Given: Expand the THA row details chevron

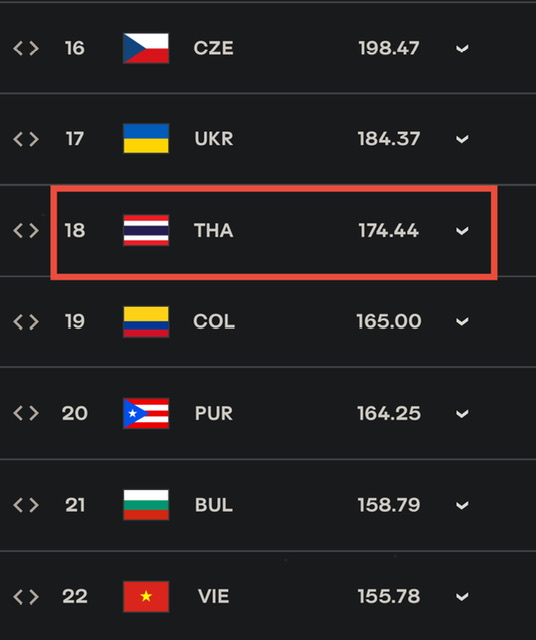Looking at the screenshot, I should pyautogui.click(x=462, y=231).
